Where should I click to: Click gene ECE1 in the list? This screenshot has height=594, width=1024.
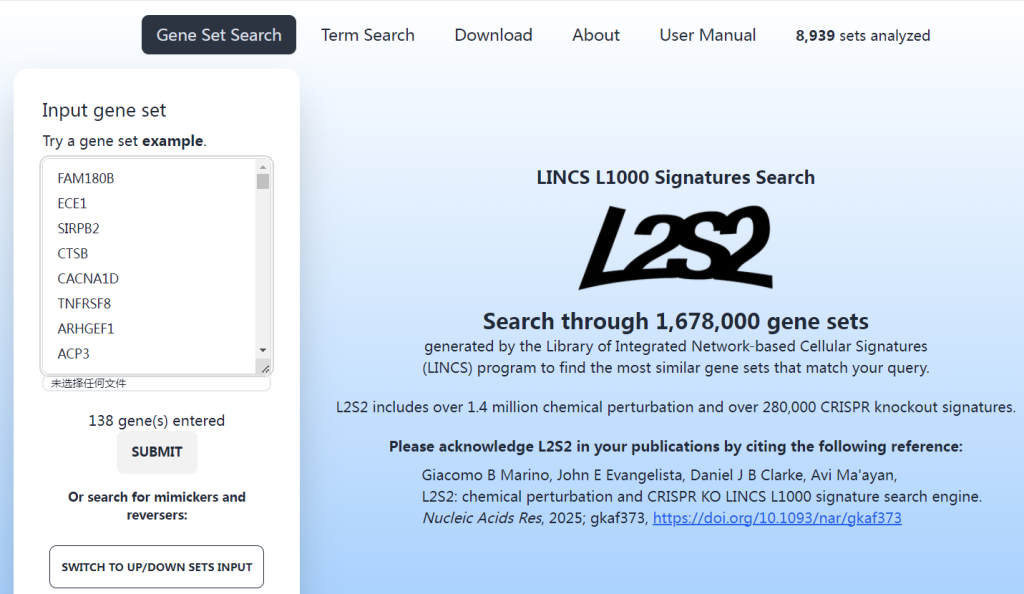[72, 203]
